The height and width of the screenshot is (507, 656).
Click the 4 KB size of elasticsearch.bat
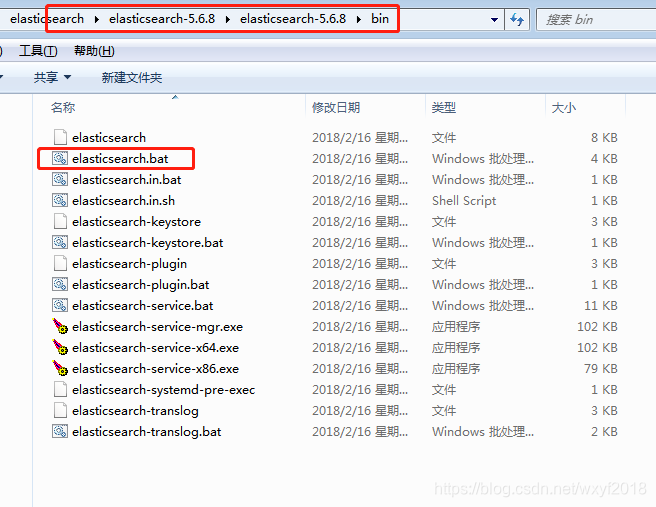click(x=604, y=159)
